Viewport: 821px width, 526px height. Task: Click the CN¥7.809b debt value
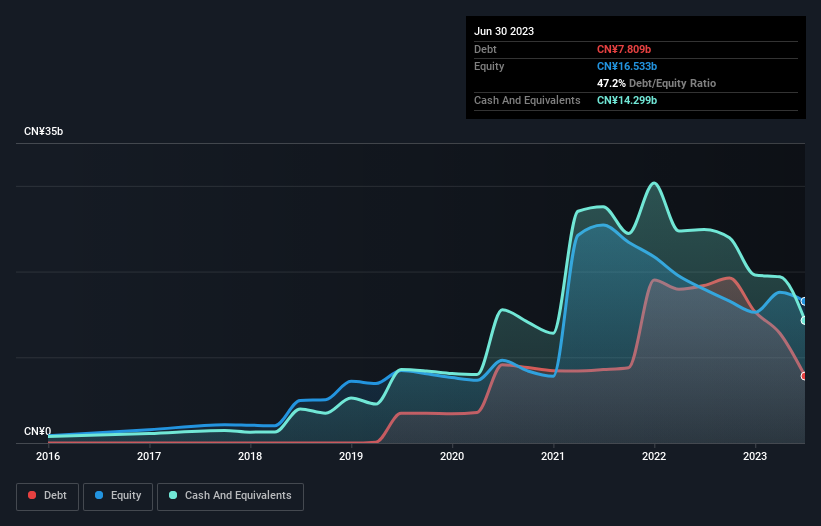pyautogui.click(x=624, y=49)
